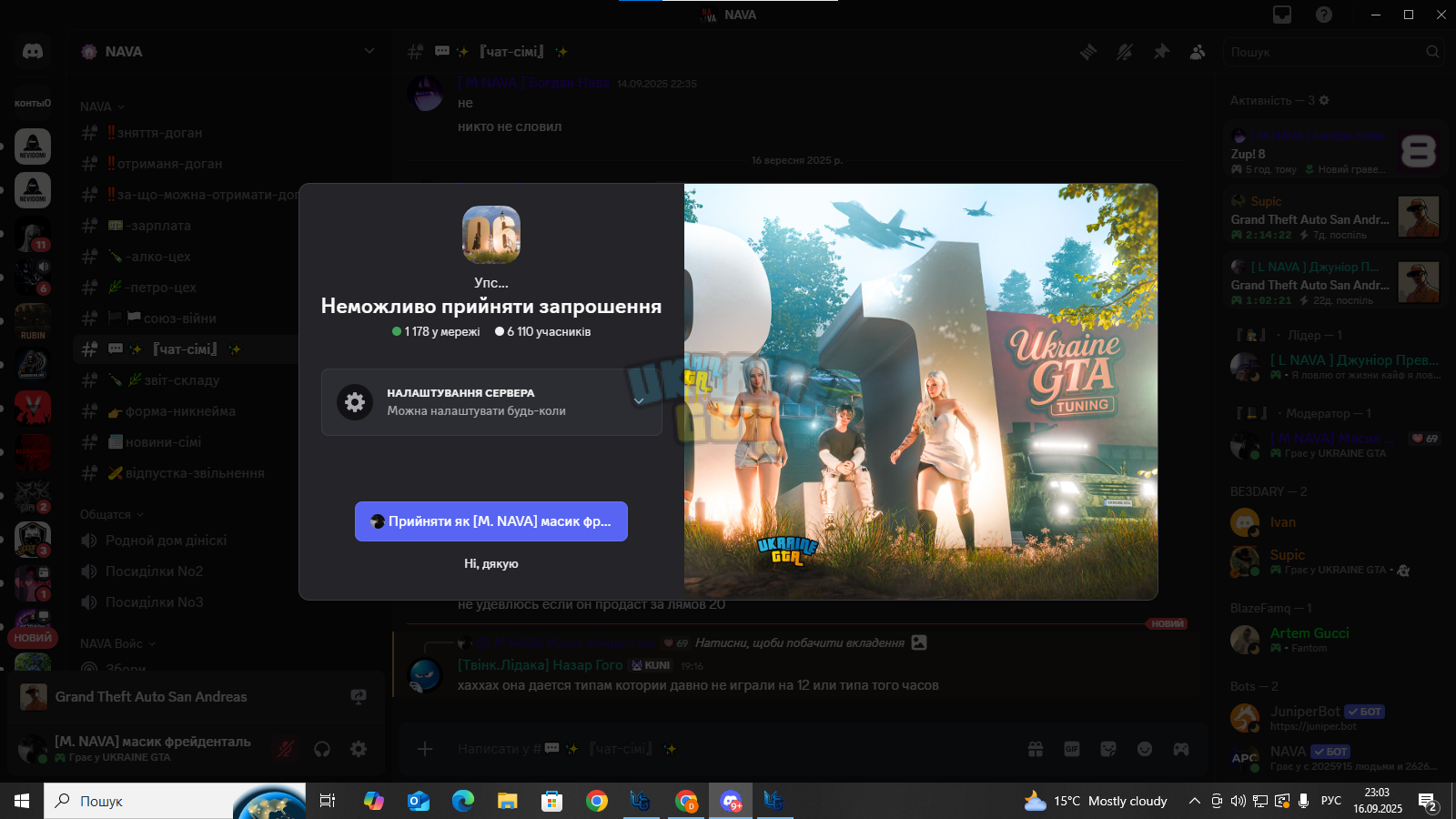This screenshot has width=1456, height=819.
Task: Open Discord direct messages home icon
Action: pyautogui.click(x=33, y=52)
